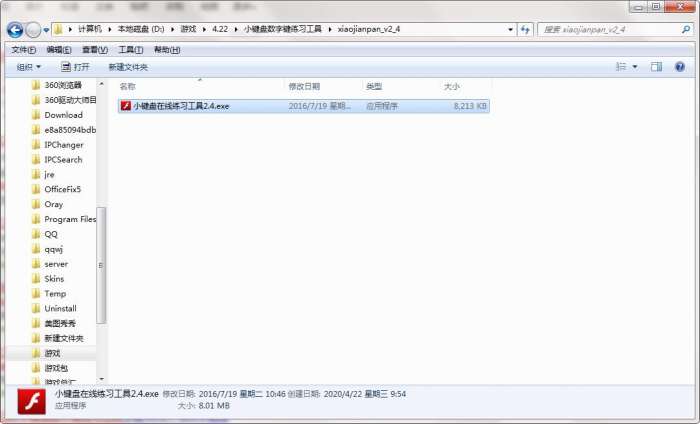Click the 新建文件夹 button
The height and width of the screenshot is (424, 700).
128,67
